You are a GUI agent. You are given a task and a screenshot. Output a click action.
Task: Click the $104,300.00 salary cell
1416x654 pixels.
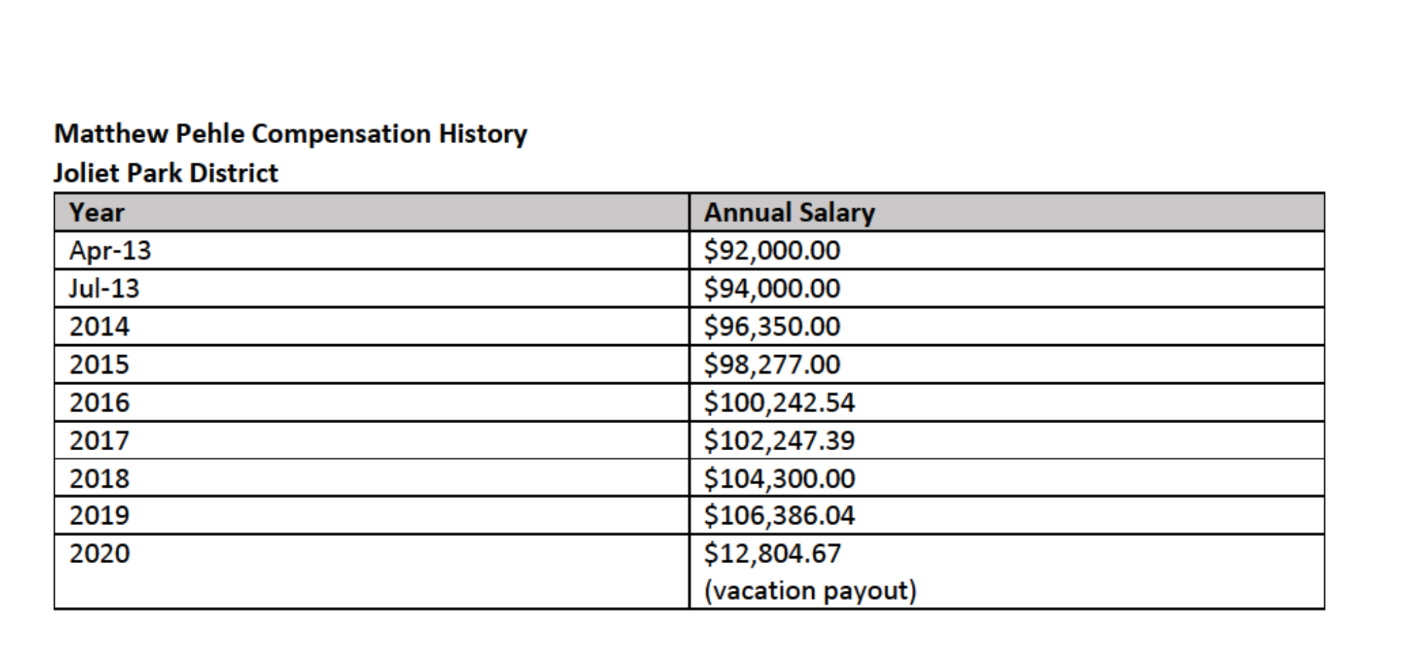coord(779,478)
